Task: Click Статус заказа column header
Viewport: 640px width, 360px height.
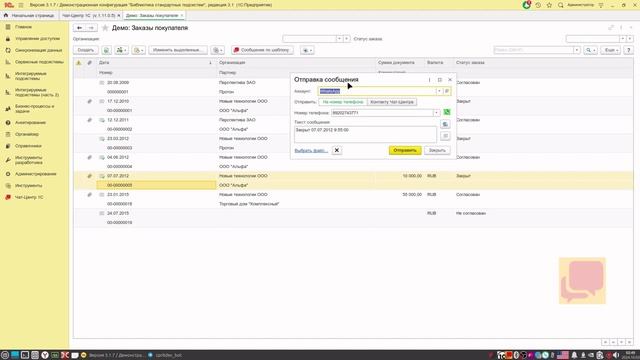Action: point(470,63)
